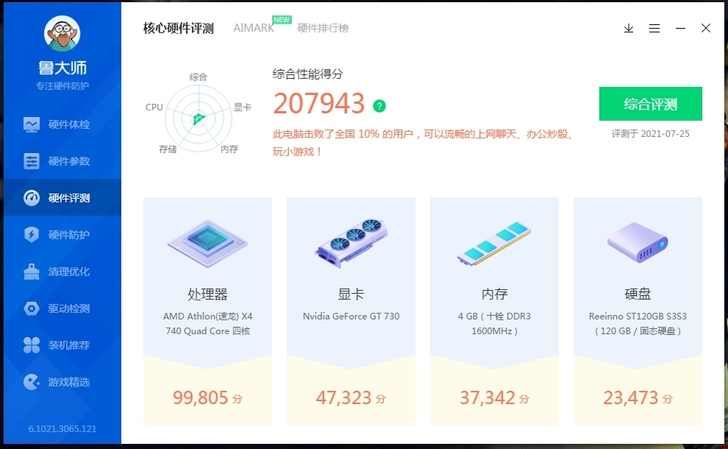This screenshot has width=728, height=449.
Task: Open 游戏精选 sidebar item
Action: [x=62, y=382]
